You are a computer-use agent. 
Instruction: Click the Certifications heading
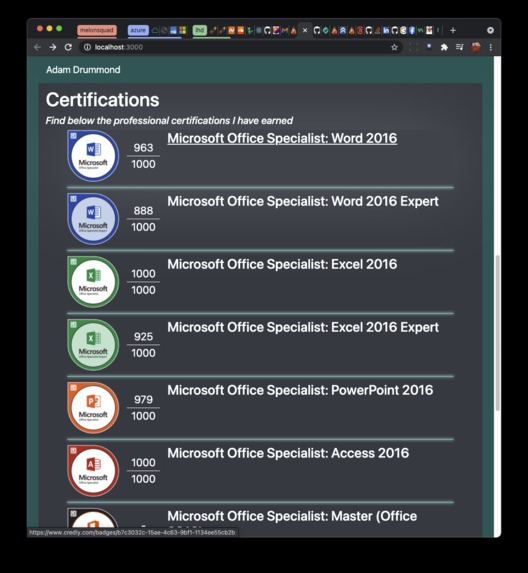103,100
